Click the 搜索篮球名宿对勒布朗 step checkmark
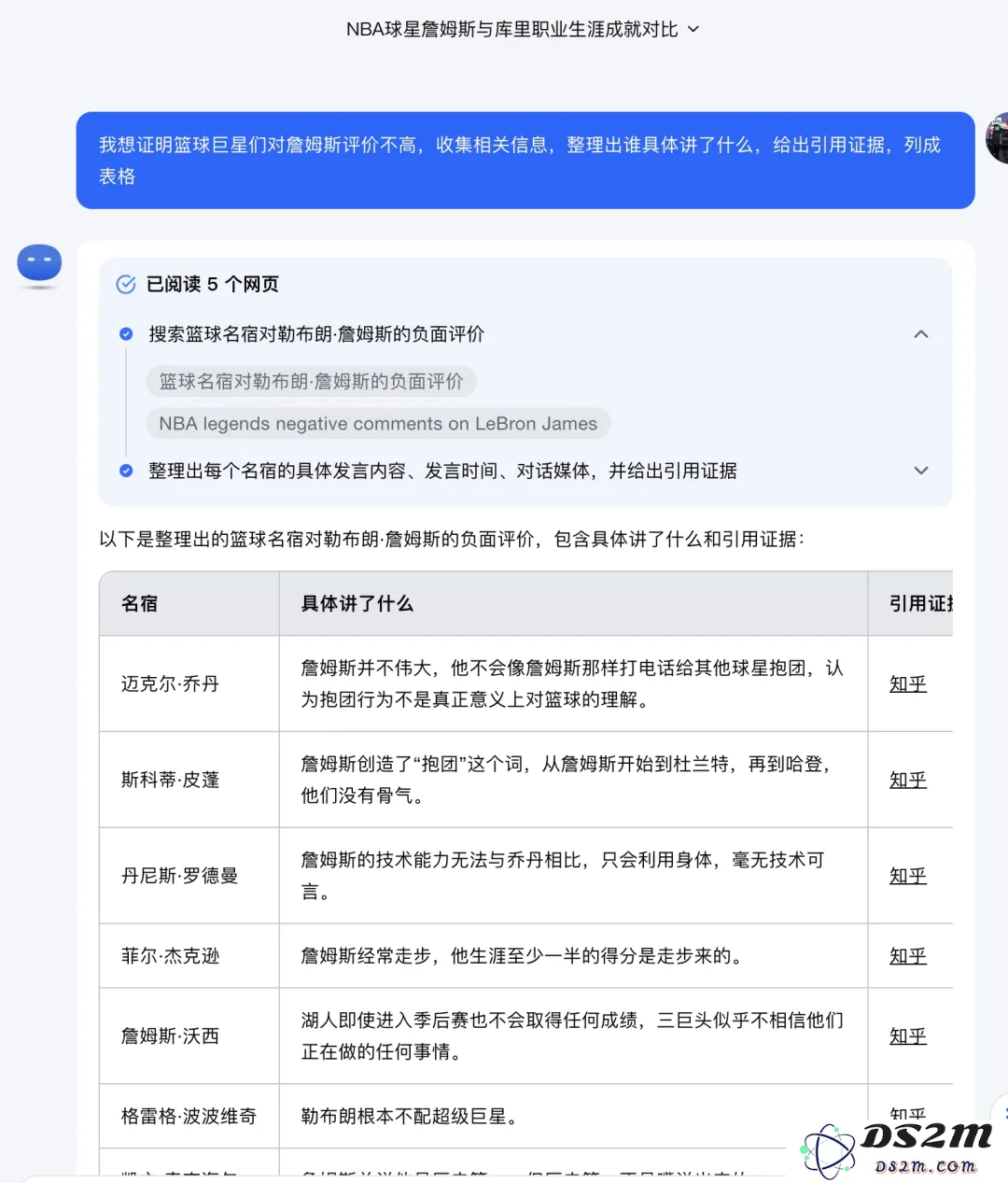Screen dimensions: 1008x1183 [x=126, y=333]
